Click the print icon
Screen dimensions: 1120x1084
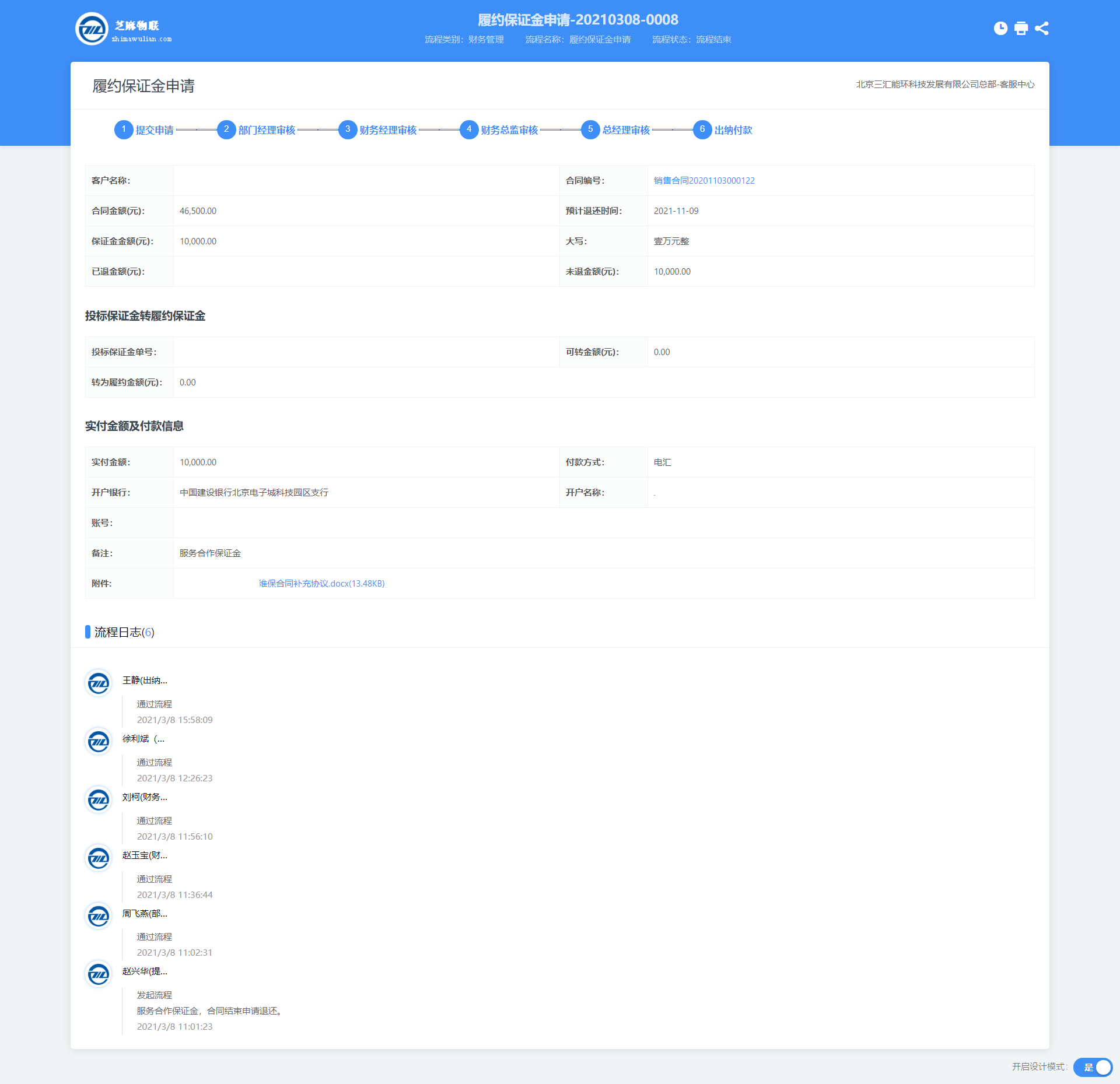pos(1021,29)
